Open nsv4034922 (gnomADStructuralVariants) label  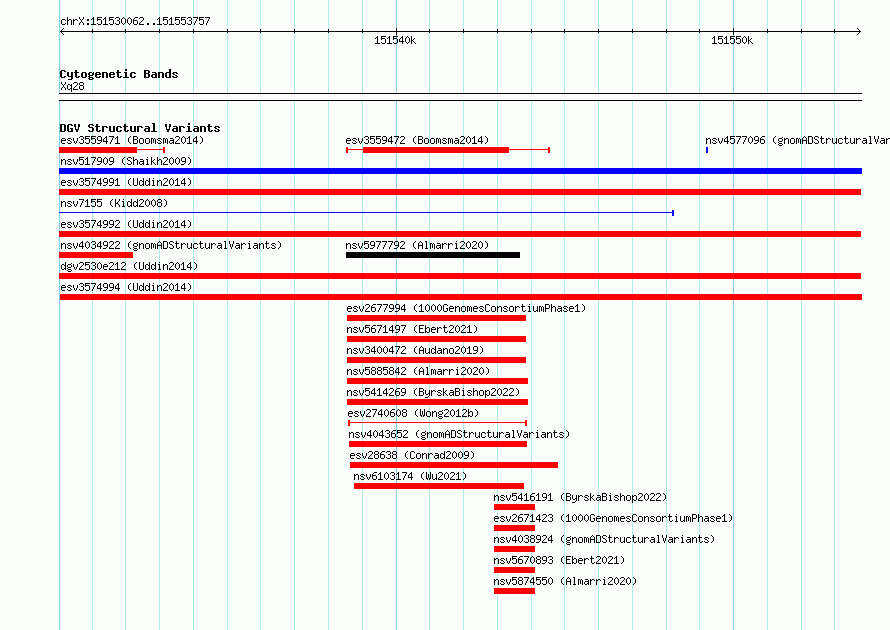(x=171, y=245)
